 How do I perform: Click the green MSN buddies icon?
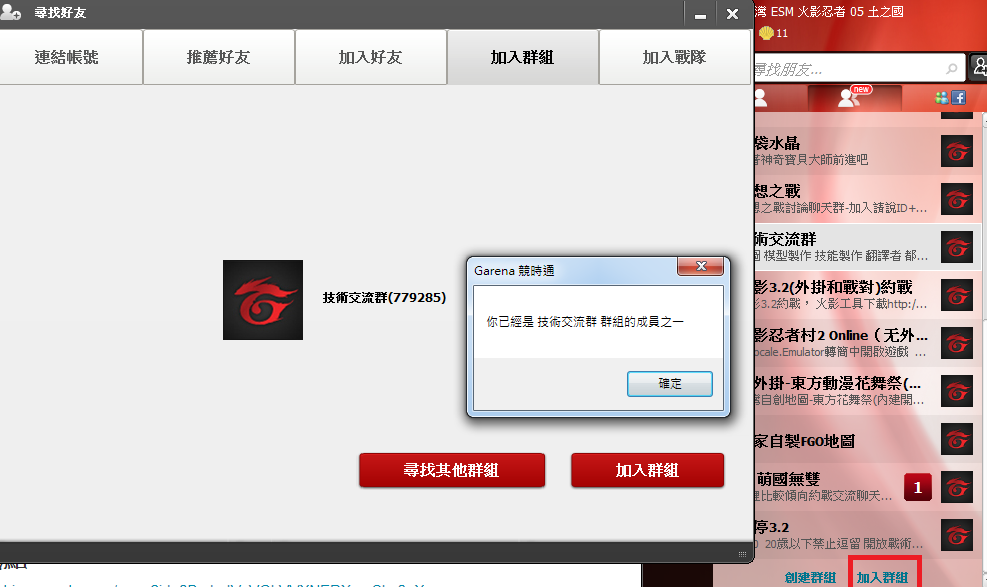click(x=942, y=98)
